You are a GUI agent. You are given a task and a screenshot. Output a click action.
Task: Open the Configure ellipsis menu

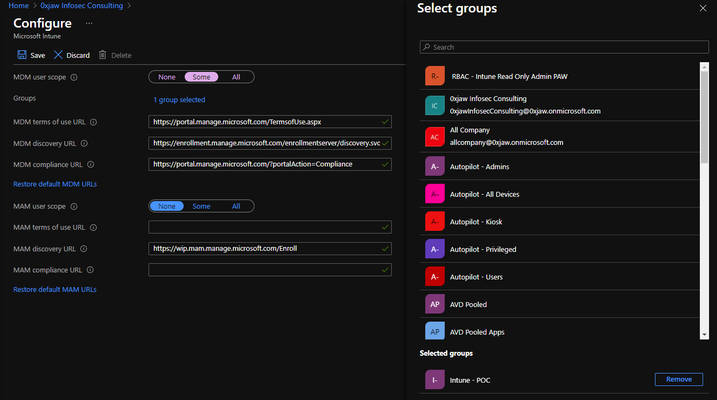[89, 23]
